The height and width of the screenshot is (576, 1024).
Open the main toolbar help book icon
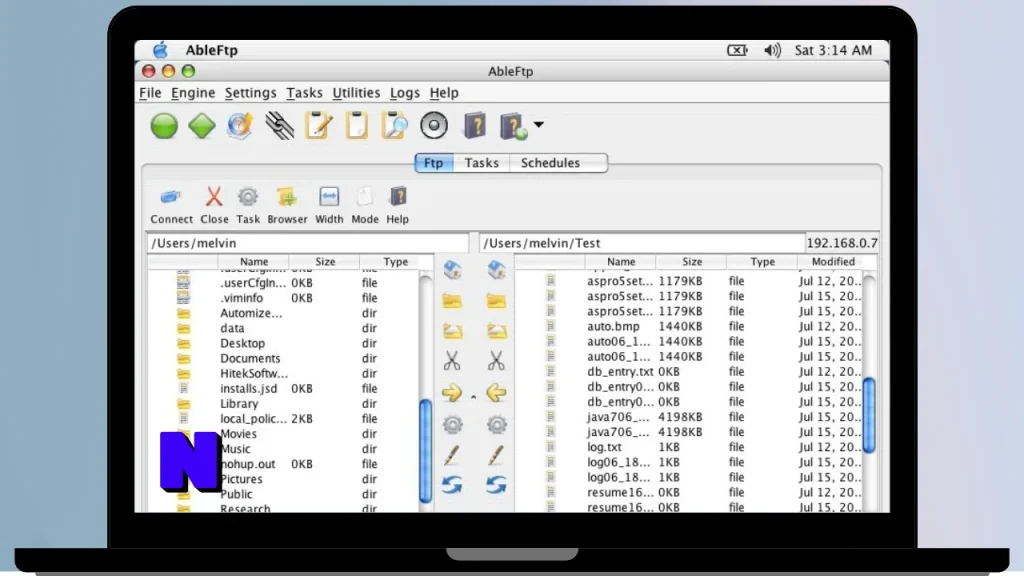click(x=475, y=125)
